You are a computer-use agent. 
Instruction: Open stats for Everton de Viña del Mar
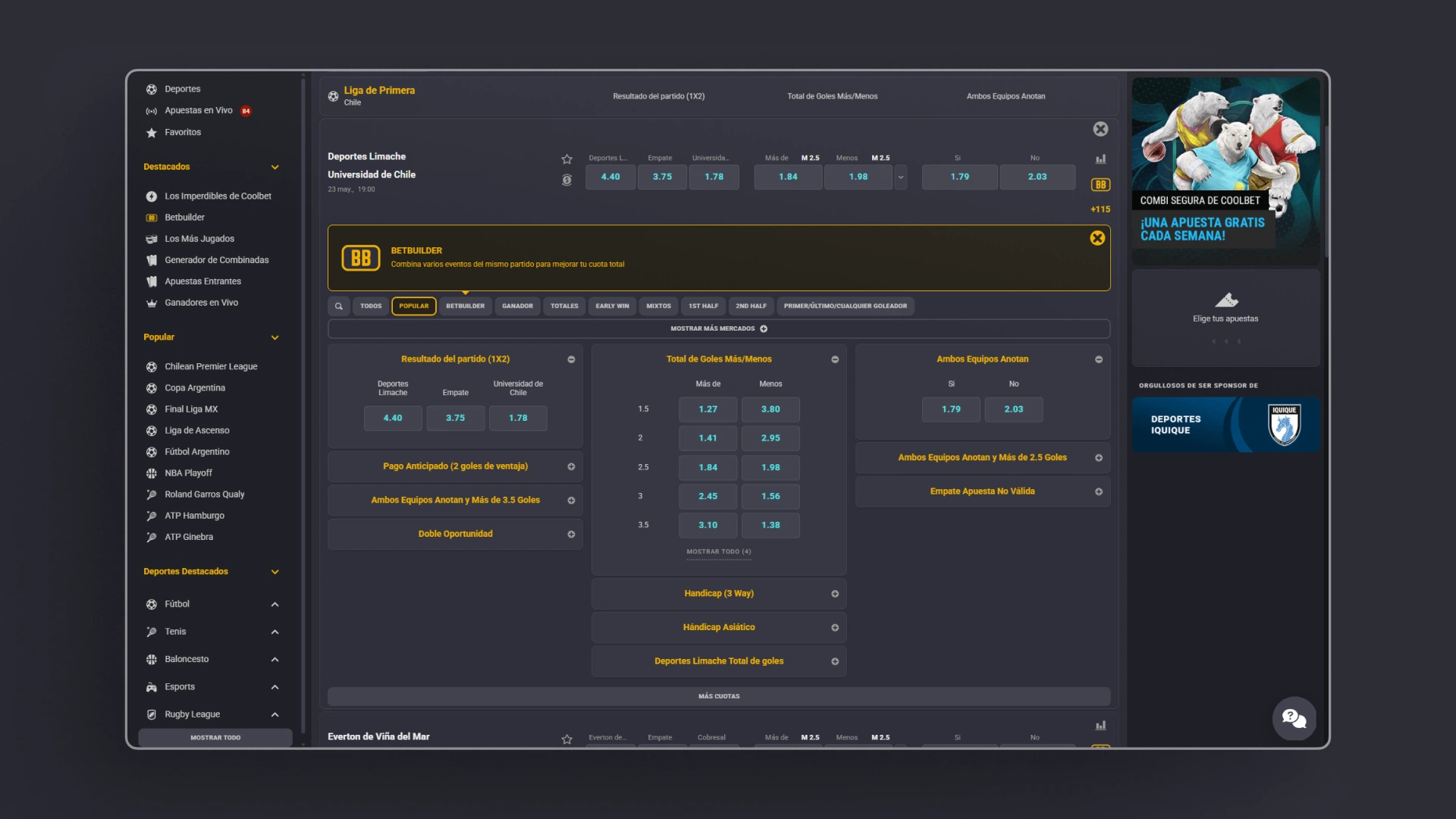click(x=1100, y=725)
